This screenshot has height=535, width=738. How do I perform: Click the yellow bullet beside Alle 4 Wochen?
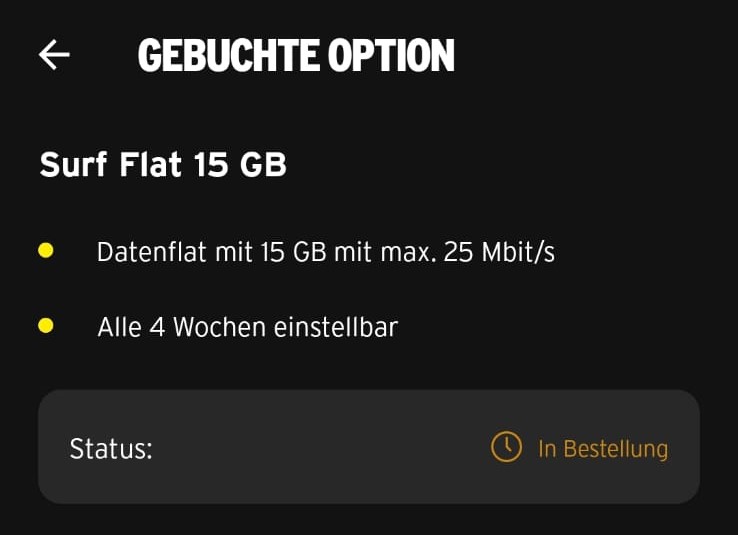coord(45,326)
